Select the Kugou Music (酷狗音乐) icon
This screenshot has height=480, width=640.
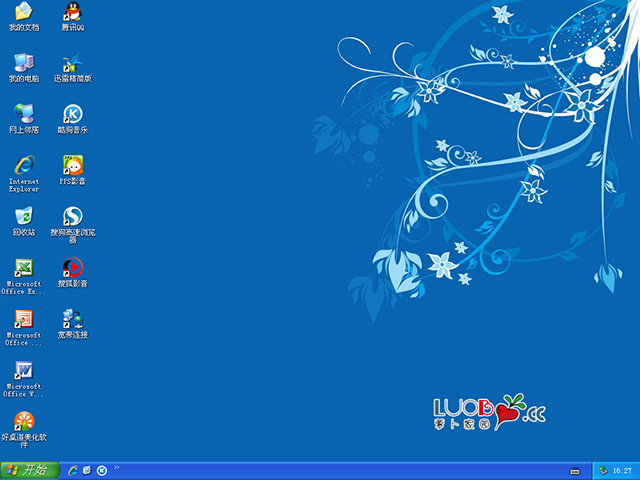pyautogui.click(x=72, y=114)
